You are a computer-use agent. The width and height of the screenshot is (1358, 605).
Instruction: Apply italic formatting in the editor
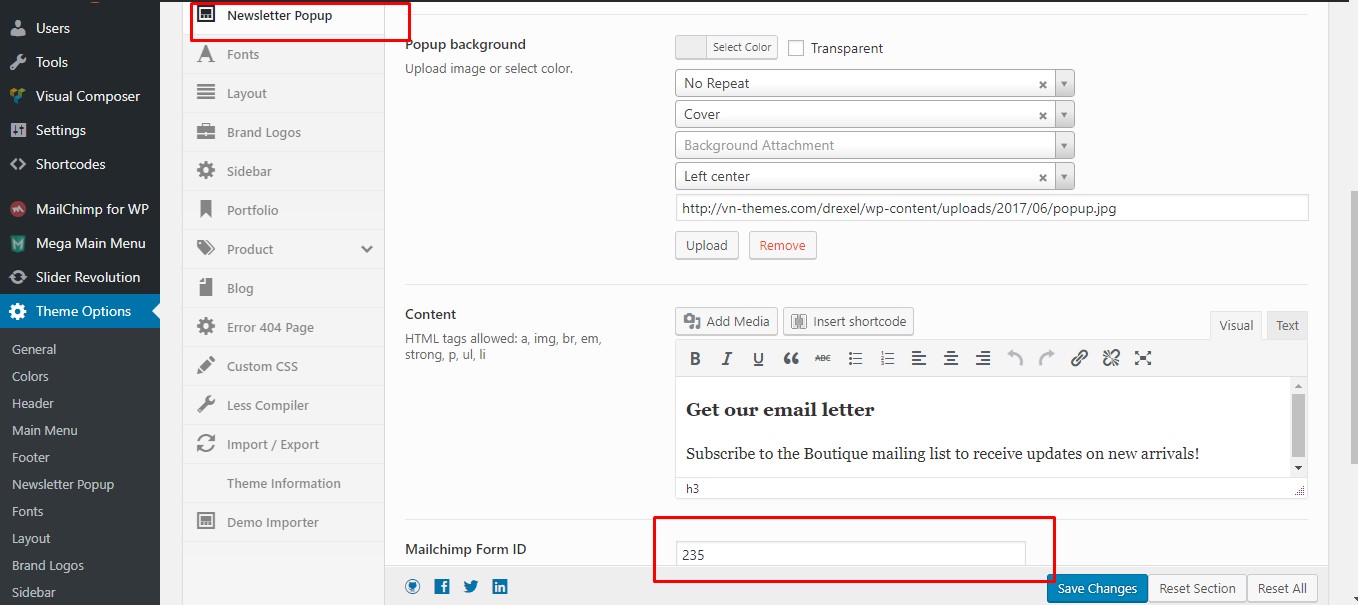click(727, 358)
